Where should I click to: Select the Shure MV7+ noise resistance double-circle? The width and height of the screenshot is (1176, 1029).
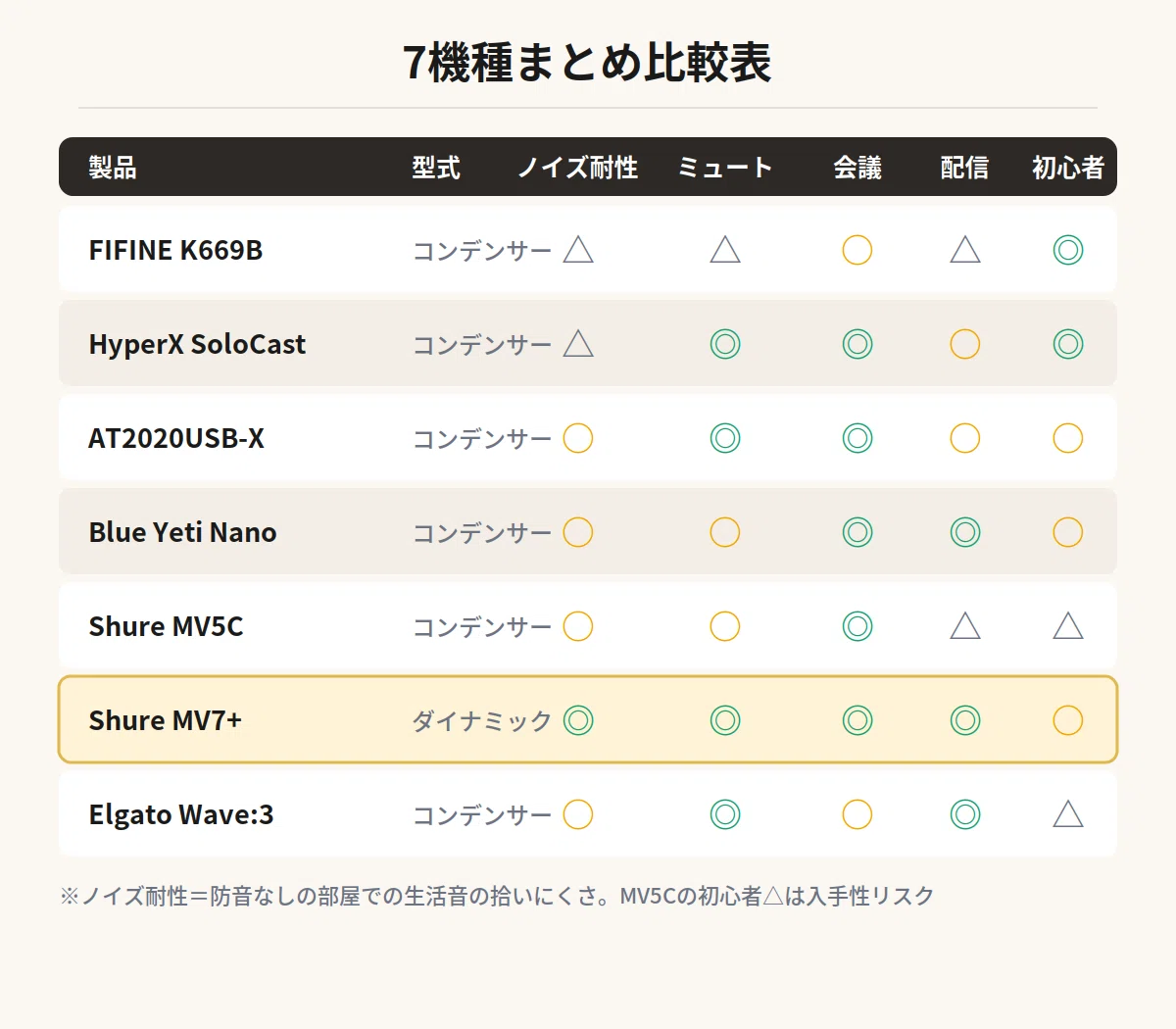(578, 720)
